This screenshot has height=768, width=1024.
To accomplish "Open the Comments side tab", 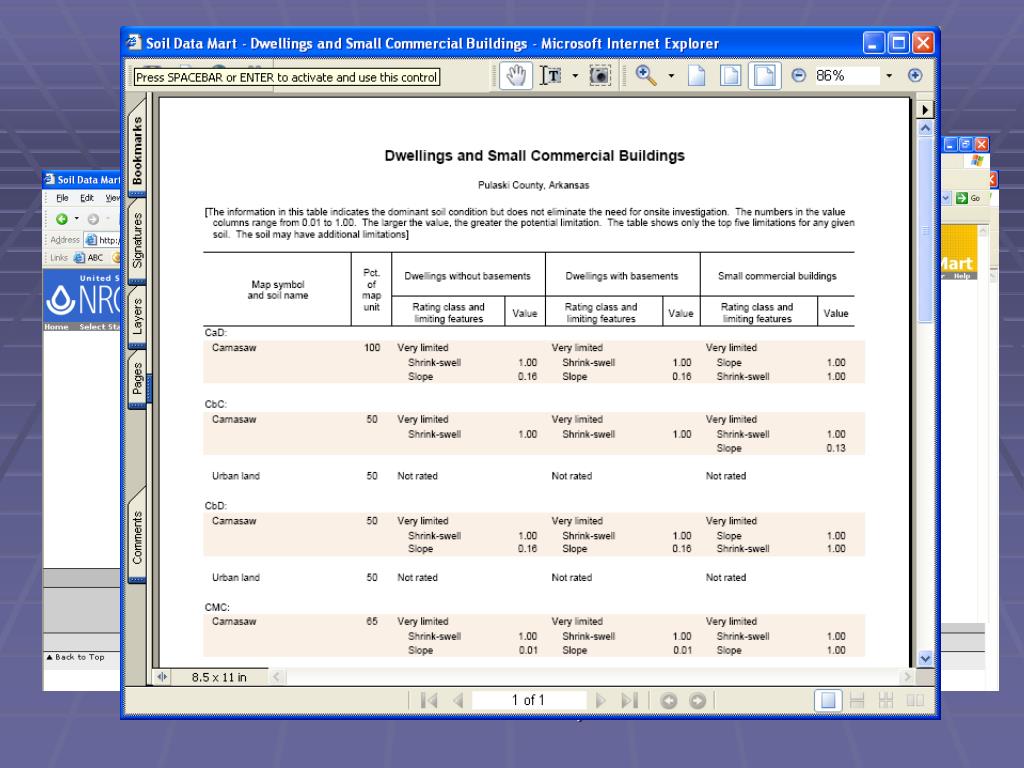I will coord(137,537).
